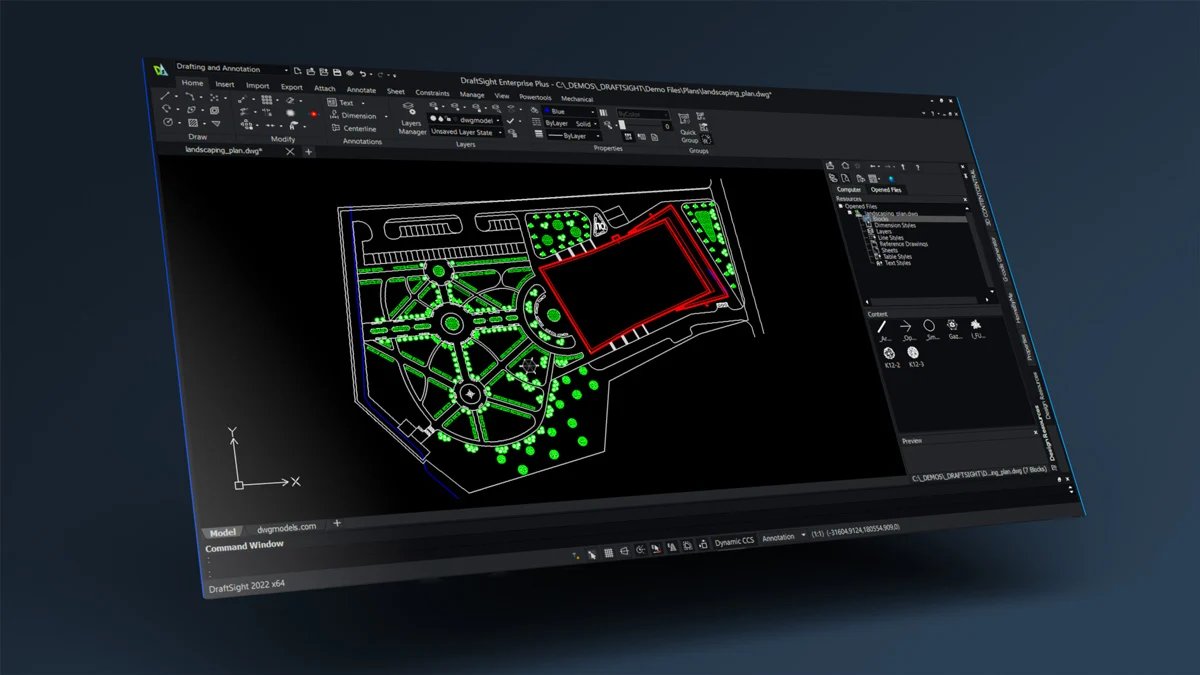Add a new document tab with plus
This screenshot has width=1200, height=675.
(x=309, y=152)
